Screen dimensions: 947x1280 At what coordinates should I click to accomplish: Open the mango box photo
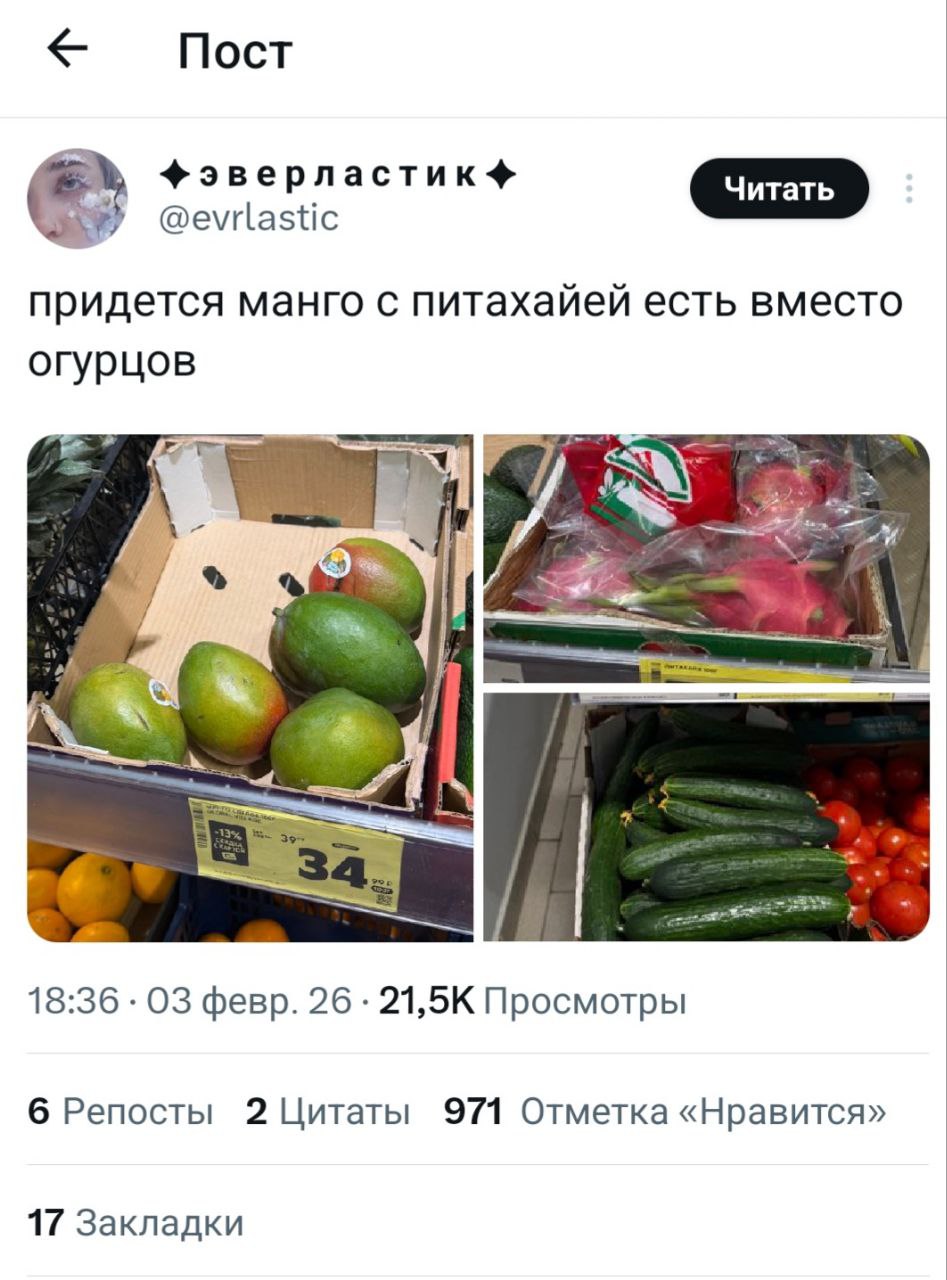click(x=250, y=688)
